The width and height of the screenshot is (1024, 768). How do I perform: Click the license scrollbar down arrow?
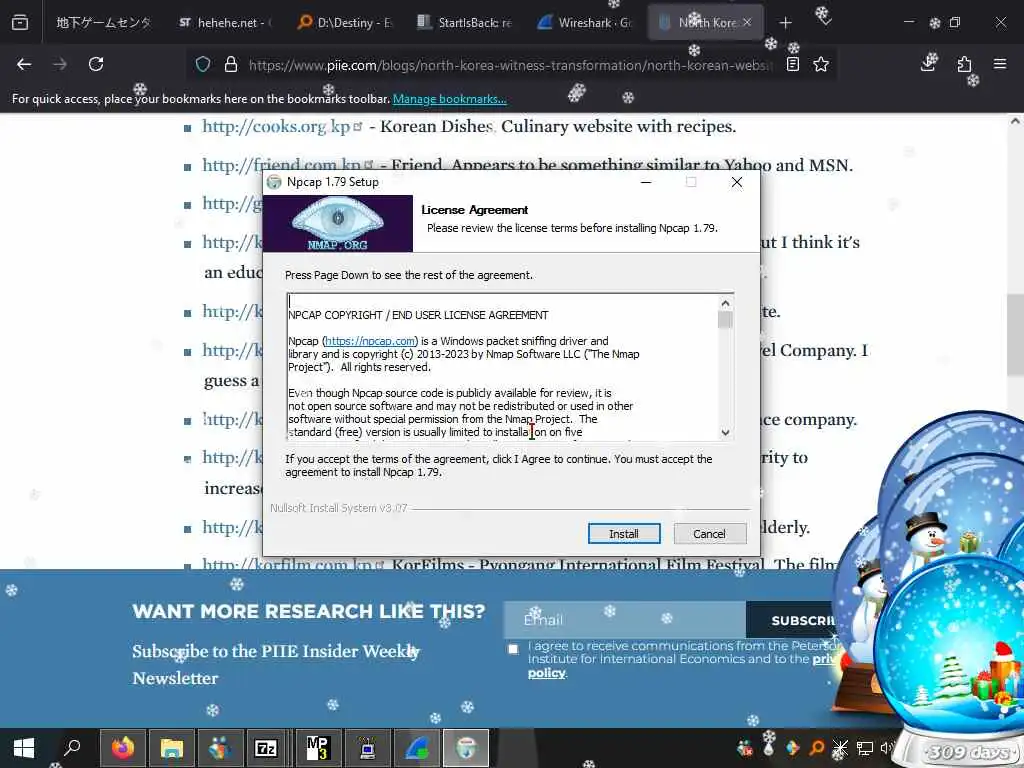pyautogui.click(x=725, y=432)
